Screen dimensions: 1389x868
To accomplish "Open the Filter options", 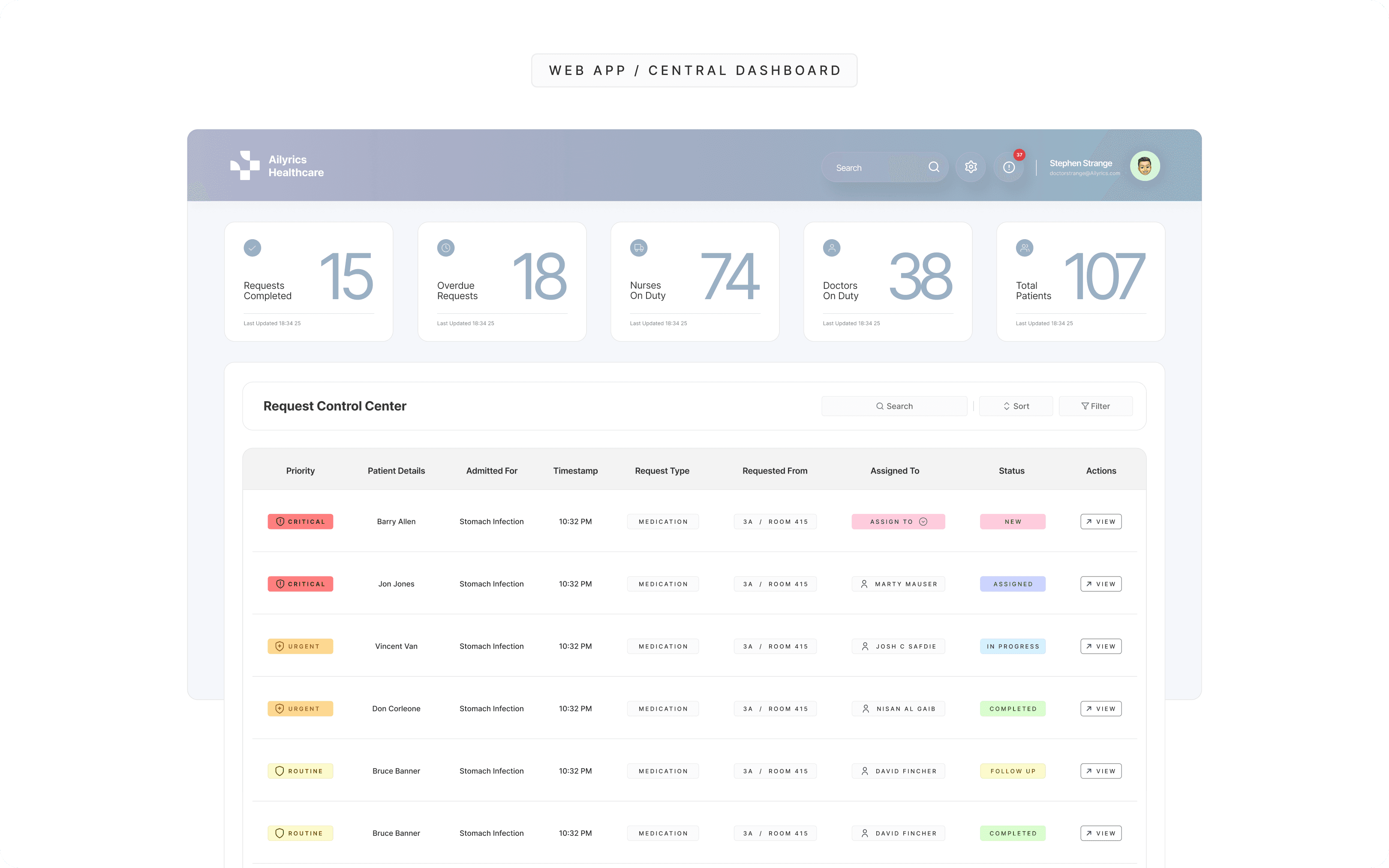I will coord(1095,406).
